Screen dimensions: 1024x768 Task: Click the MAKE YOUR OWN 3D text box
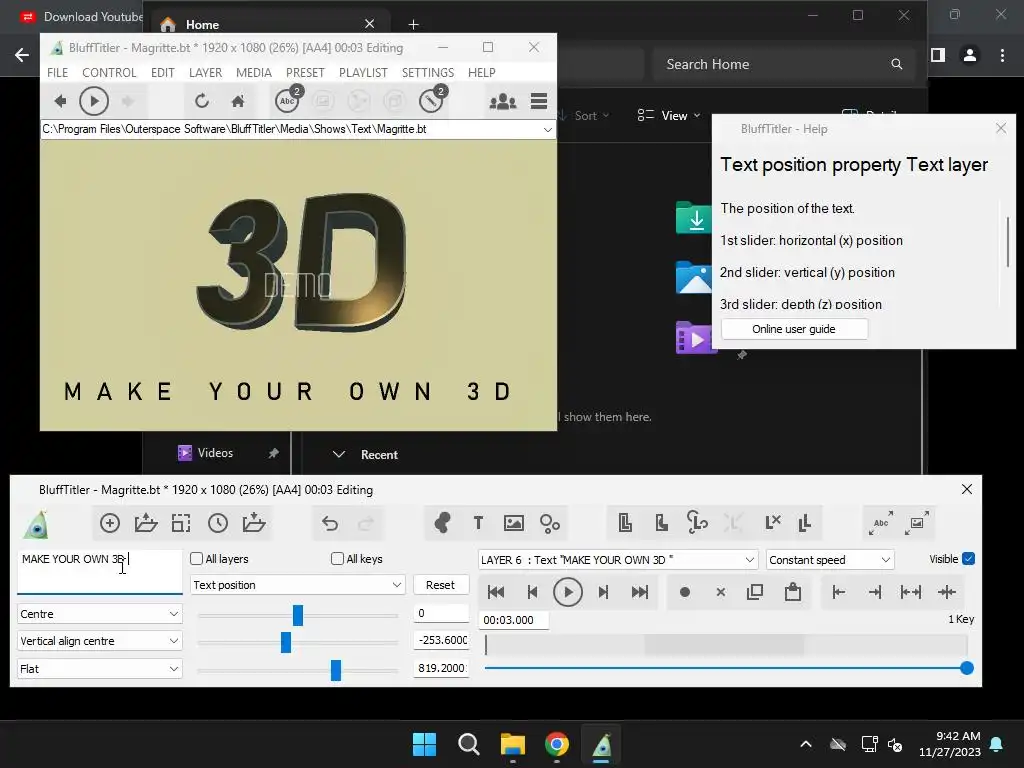coord(99,571)
